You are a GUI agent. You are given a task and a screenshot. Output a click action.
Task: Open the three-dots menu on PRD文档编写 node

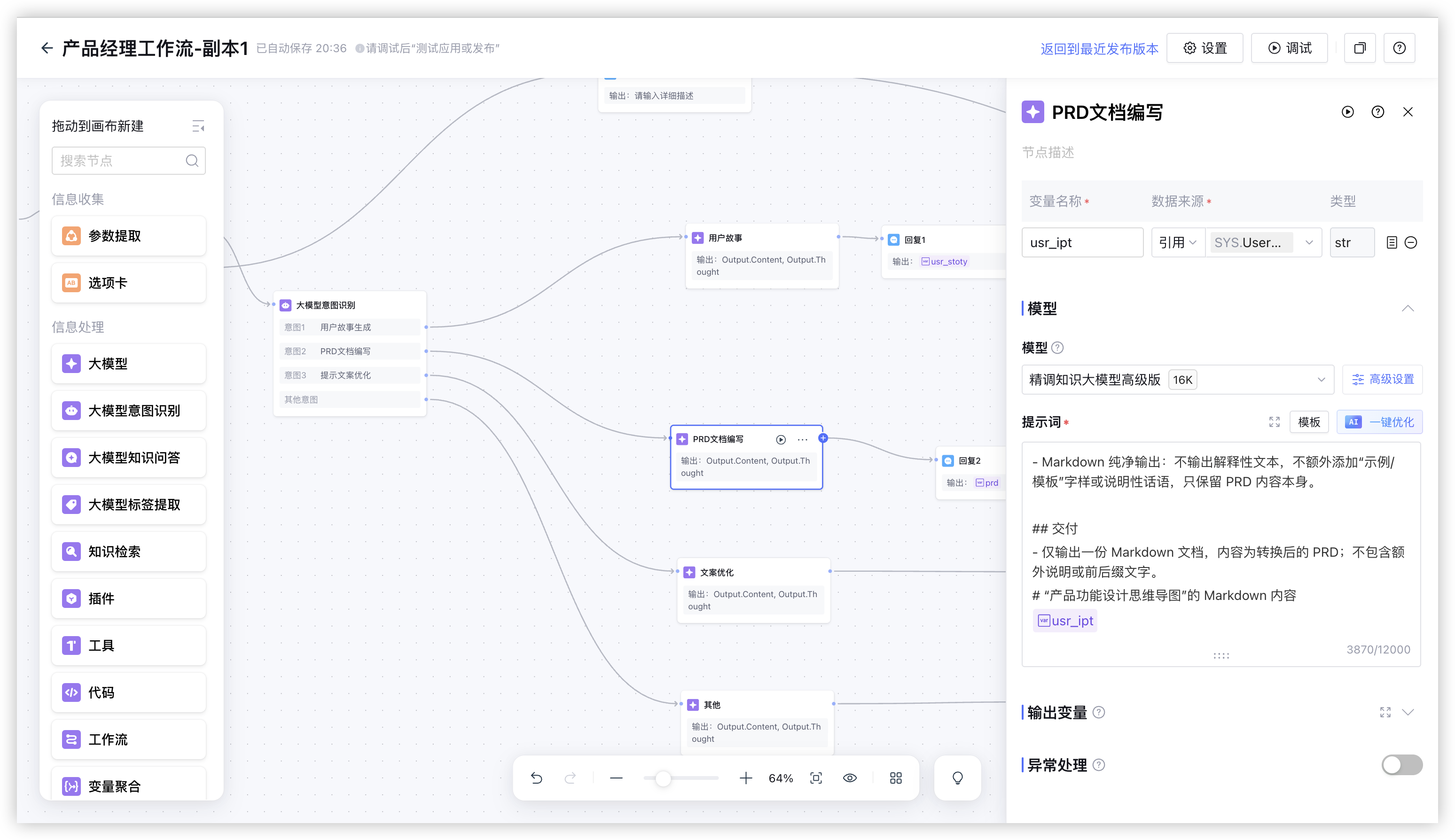click(802, 440)
